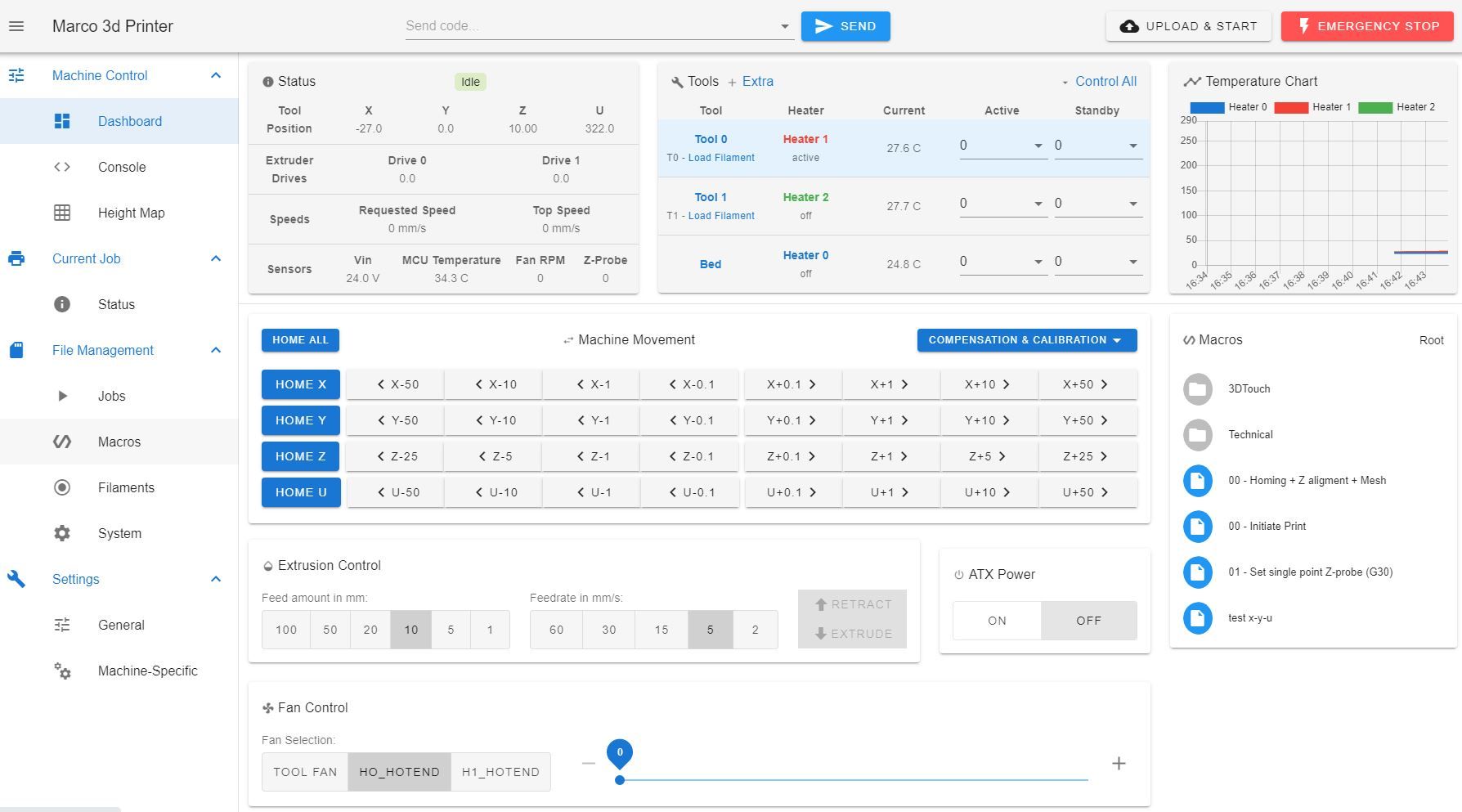
Task: Click file icon for test x-y-u macro
Action: tap(1198, 618)
